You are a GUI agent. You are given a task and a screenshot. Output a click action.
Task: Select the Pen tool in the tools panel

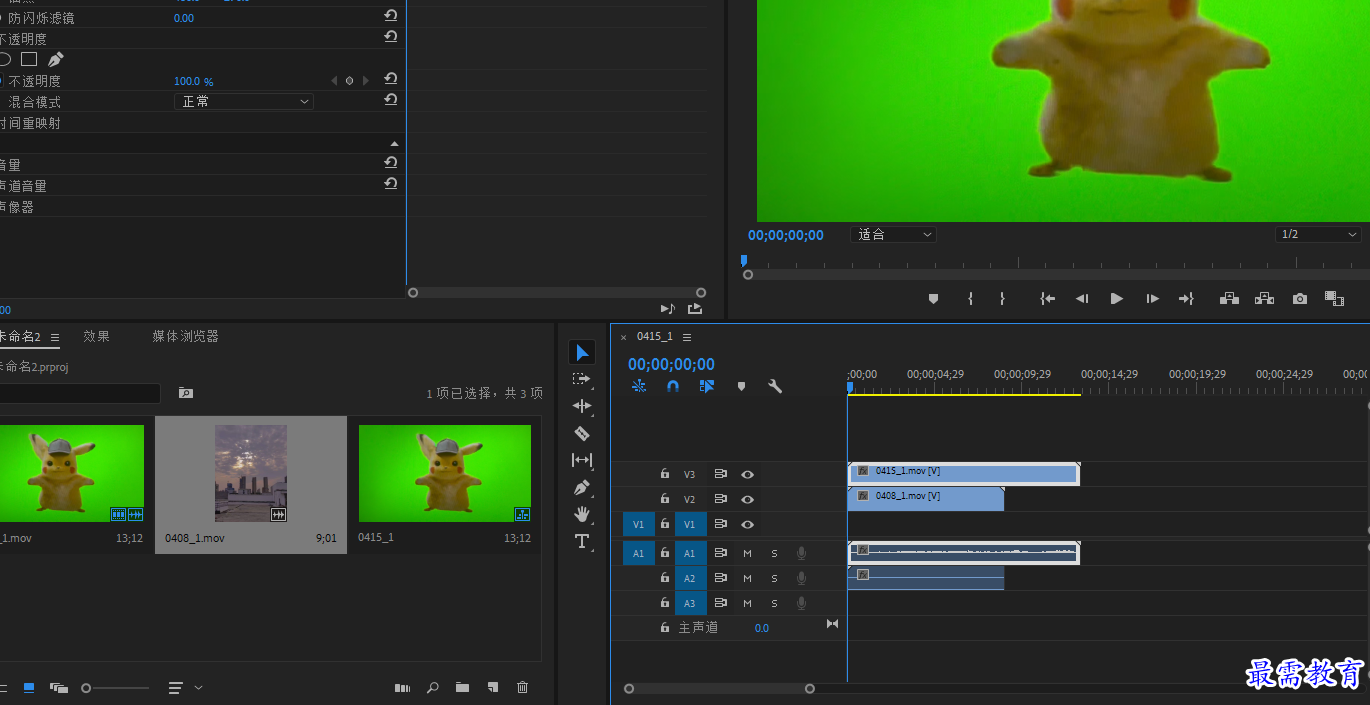click(582, 487)
